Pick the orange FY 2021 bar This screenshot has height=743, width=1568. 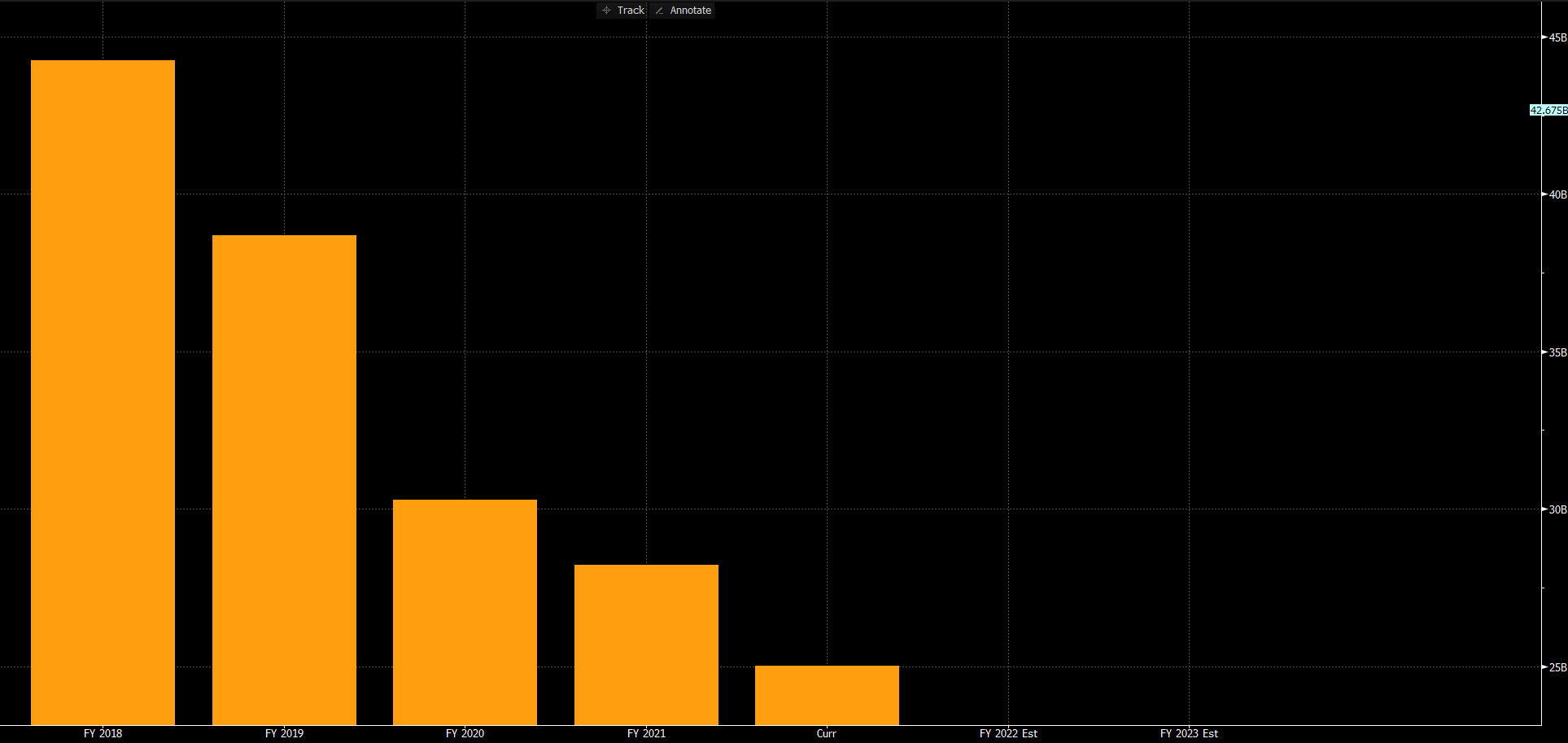646,644
